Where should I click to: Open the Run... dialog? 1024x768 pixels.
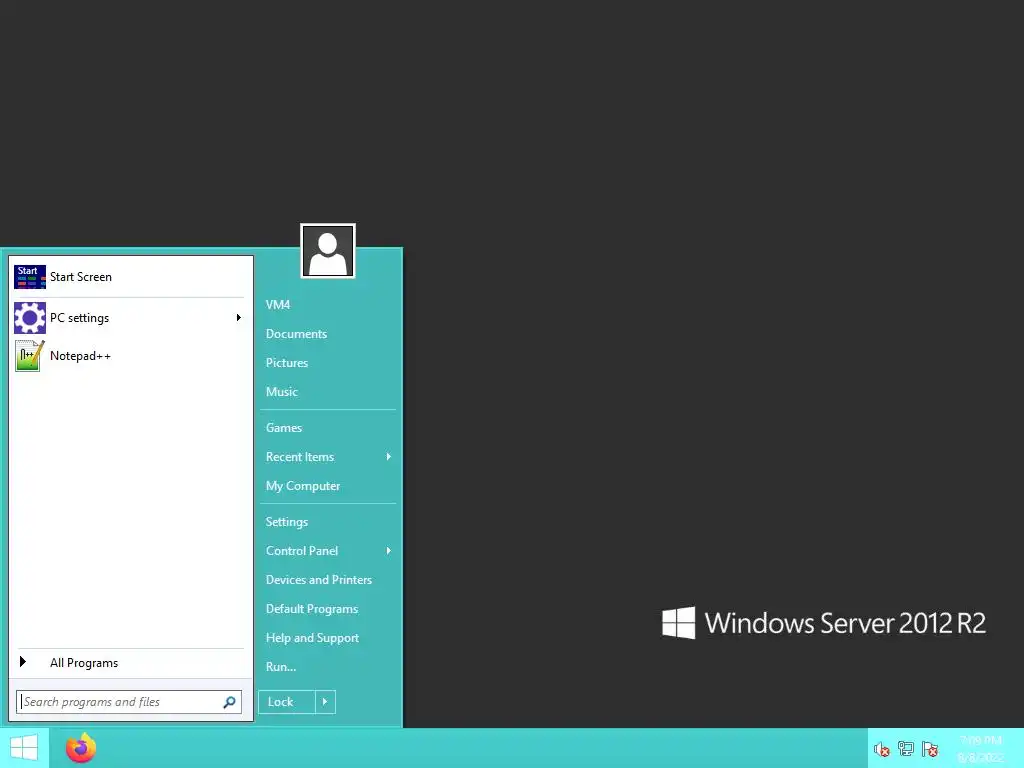281,667
